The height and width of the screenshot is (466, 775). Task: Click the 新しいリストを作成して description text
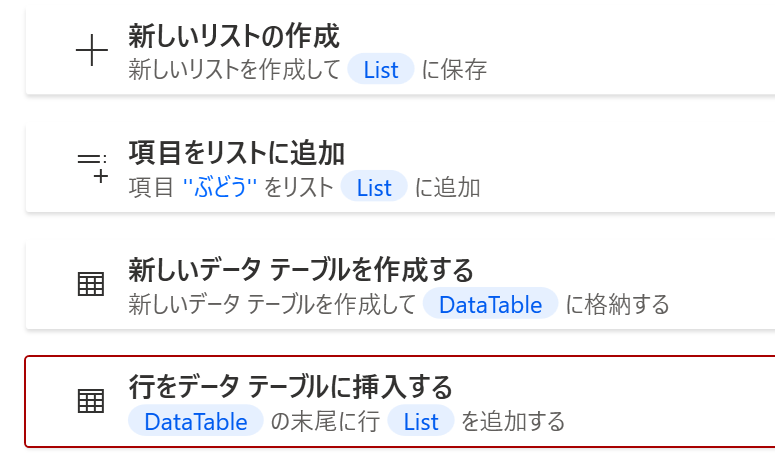click(x=235, y=70)
